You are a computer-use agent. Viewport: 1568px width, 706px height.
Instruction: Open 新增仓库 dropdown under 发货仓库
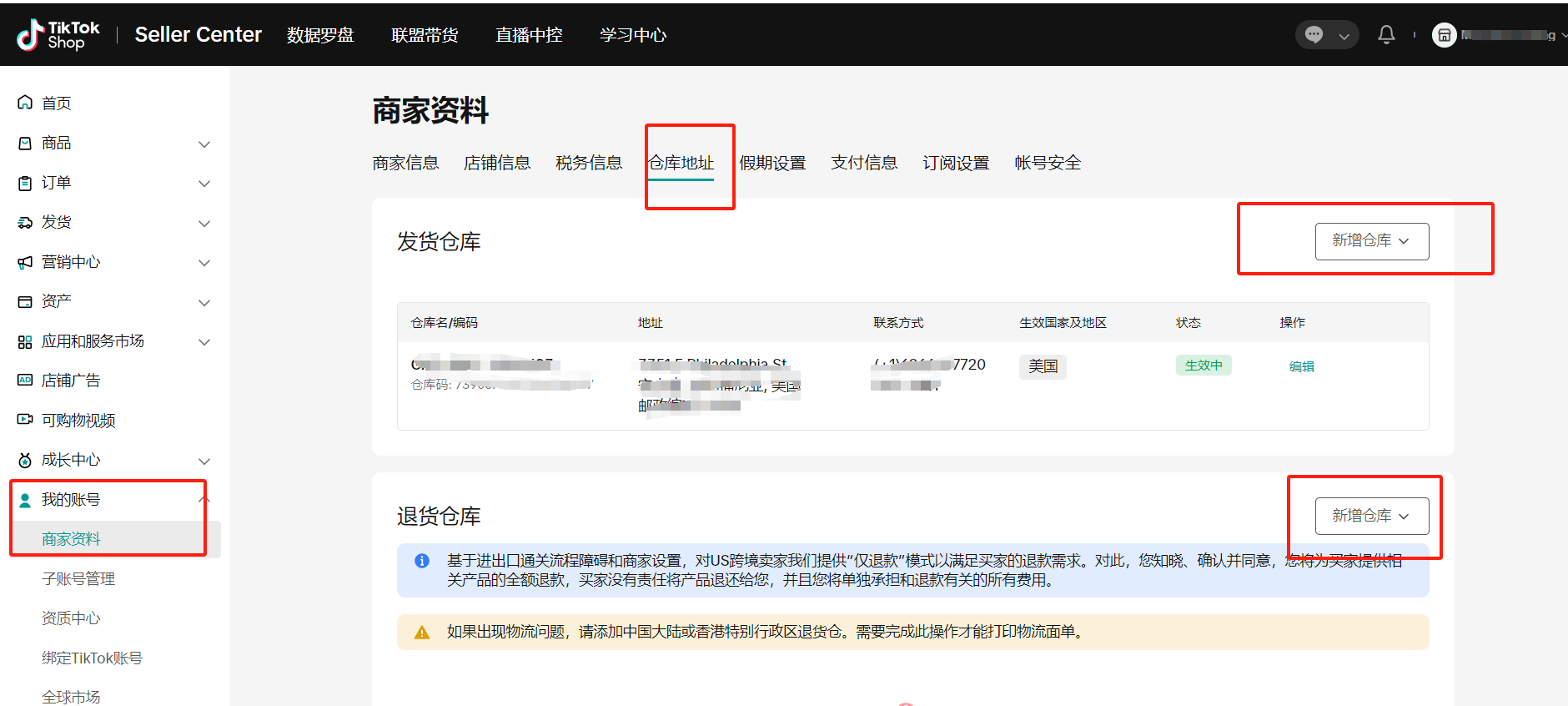(x=1372, y=241)
